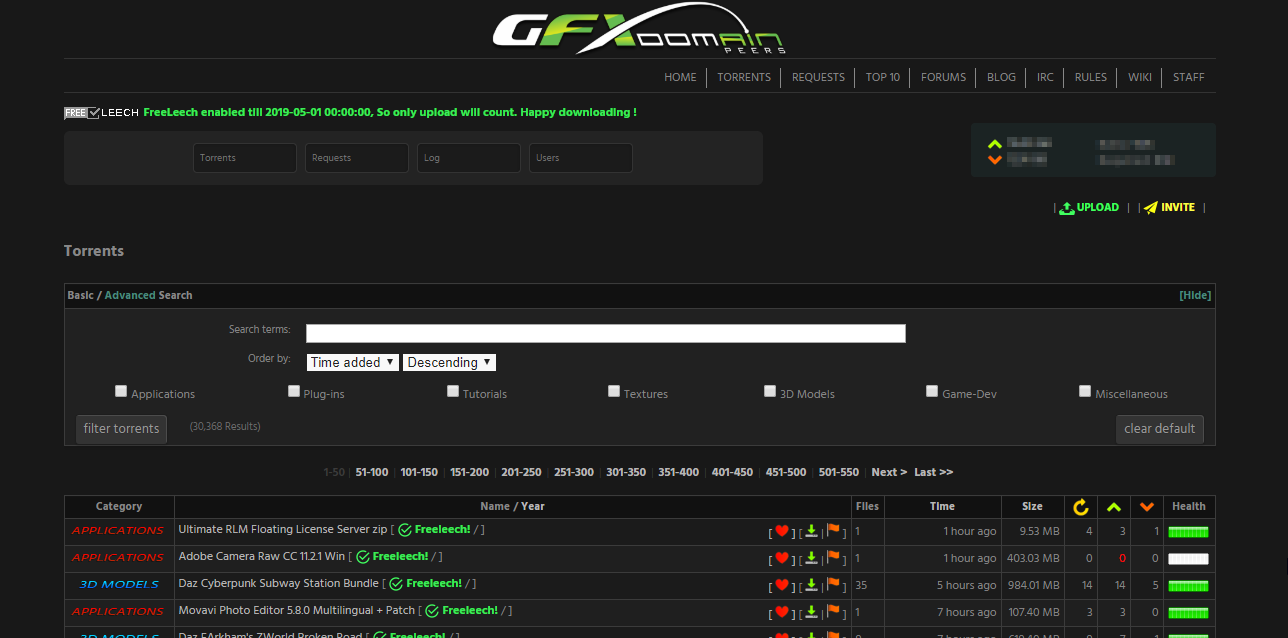Open the Time added order dropdown
The height and width of the screenshot is (638, 1288).
(352, 361)
